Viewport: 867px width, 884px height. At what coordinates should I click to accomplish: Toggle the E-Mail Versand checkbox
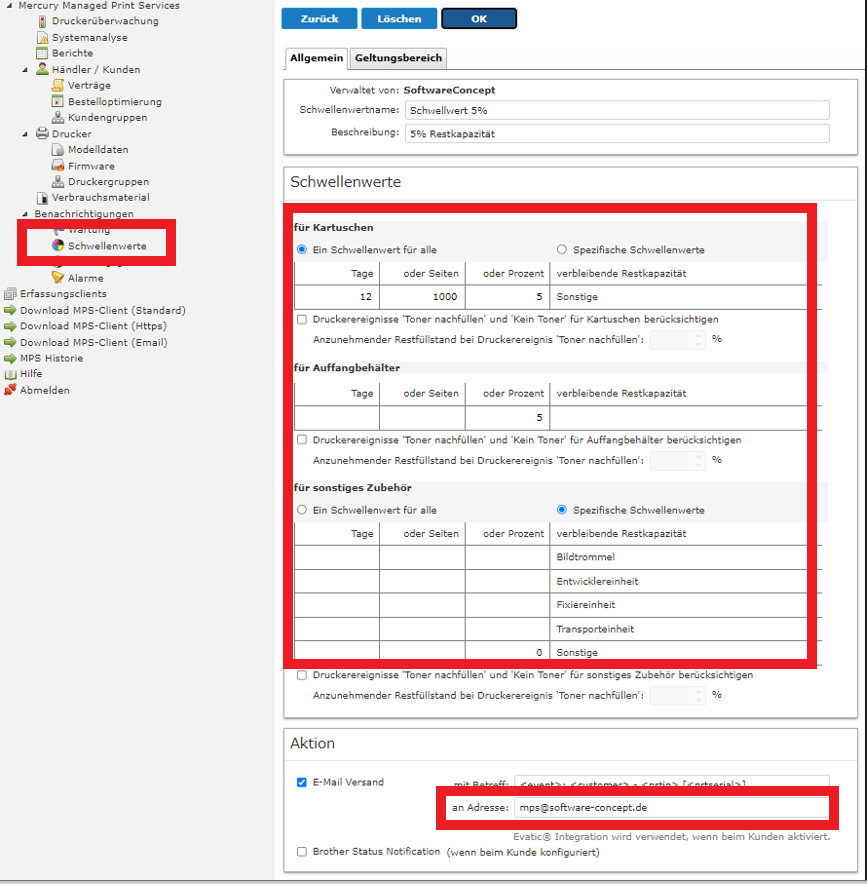302,782
